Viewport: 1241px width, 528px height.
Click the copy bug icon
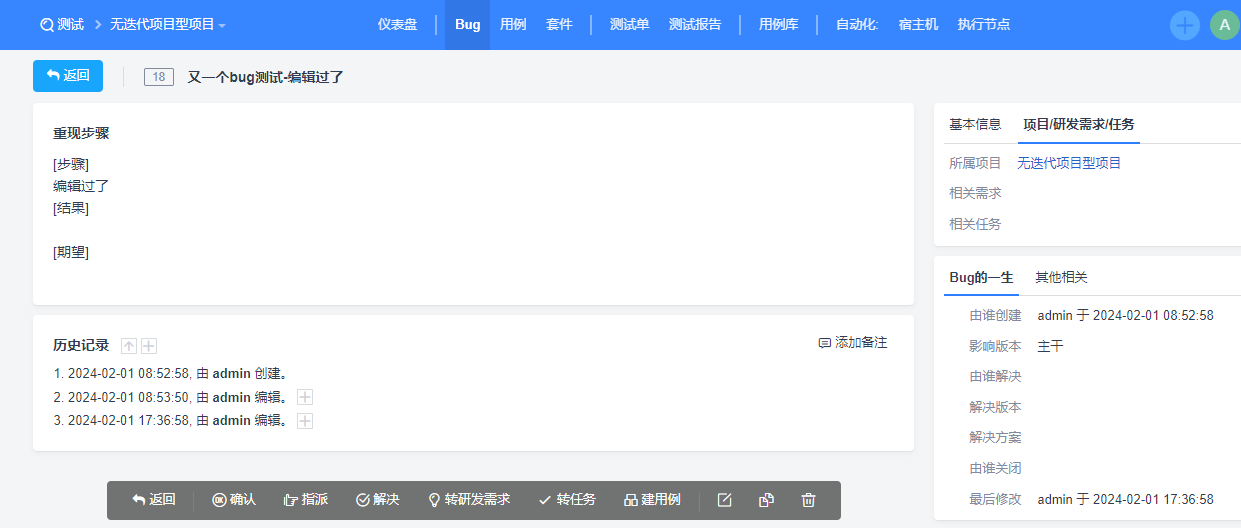click(767, 500)
